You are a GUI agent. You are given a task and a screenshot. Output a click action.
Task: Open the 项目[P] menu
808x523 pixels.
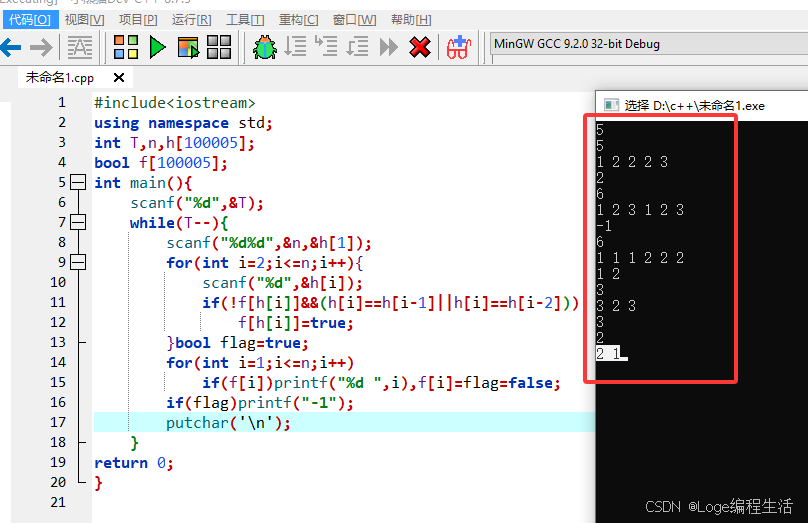tap(138, 20)
